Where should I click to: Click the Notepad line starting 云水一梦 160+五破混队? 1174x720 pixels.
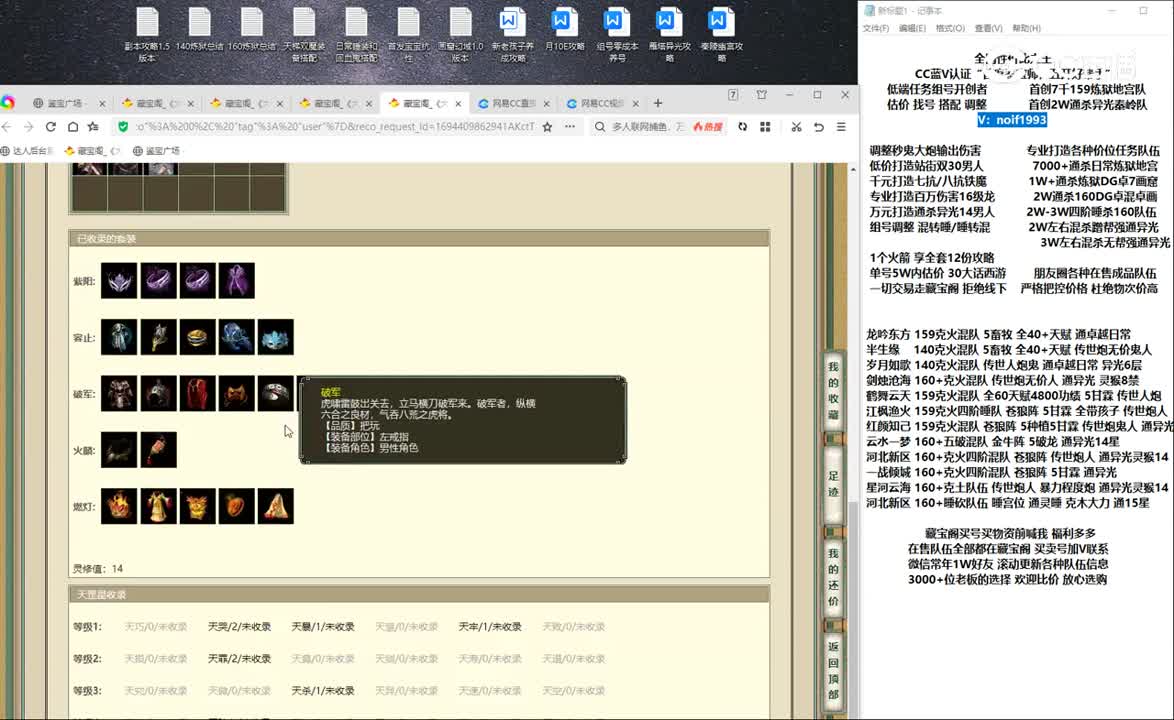coord(993,442)
